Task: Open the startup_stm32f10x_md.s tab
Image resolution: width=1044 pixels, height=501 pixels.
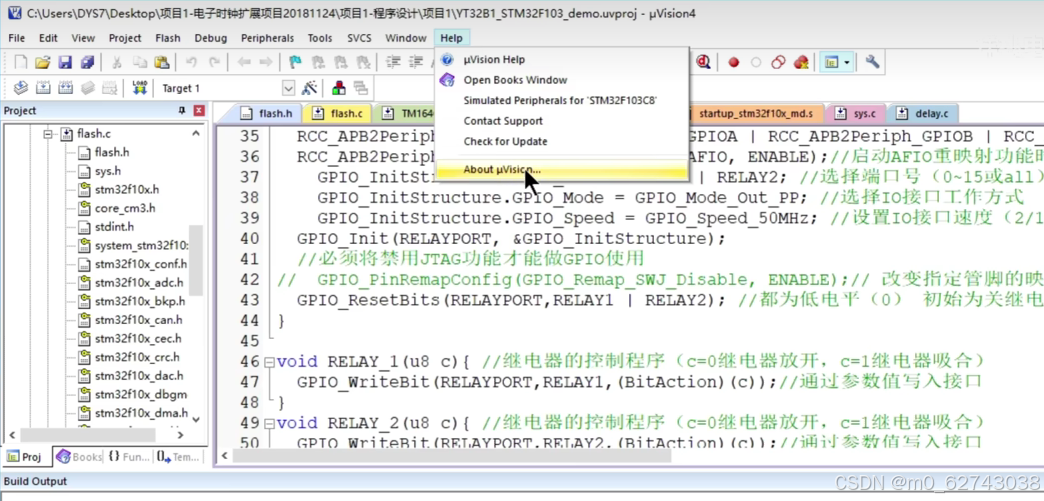Action: [x=756, y=113]
